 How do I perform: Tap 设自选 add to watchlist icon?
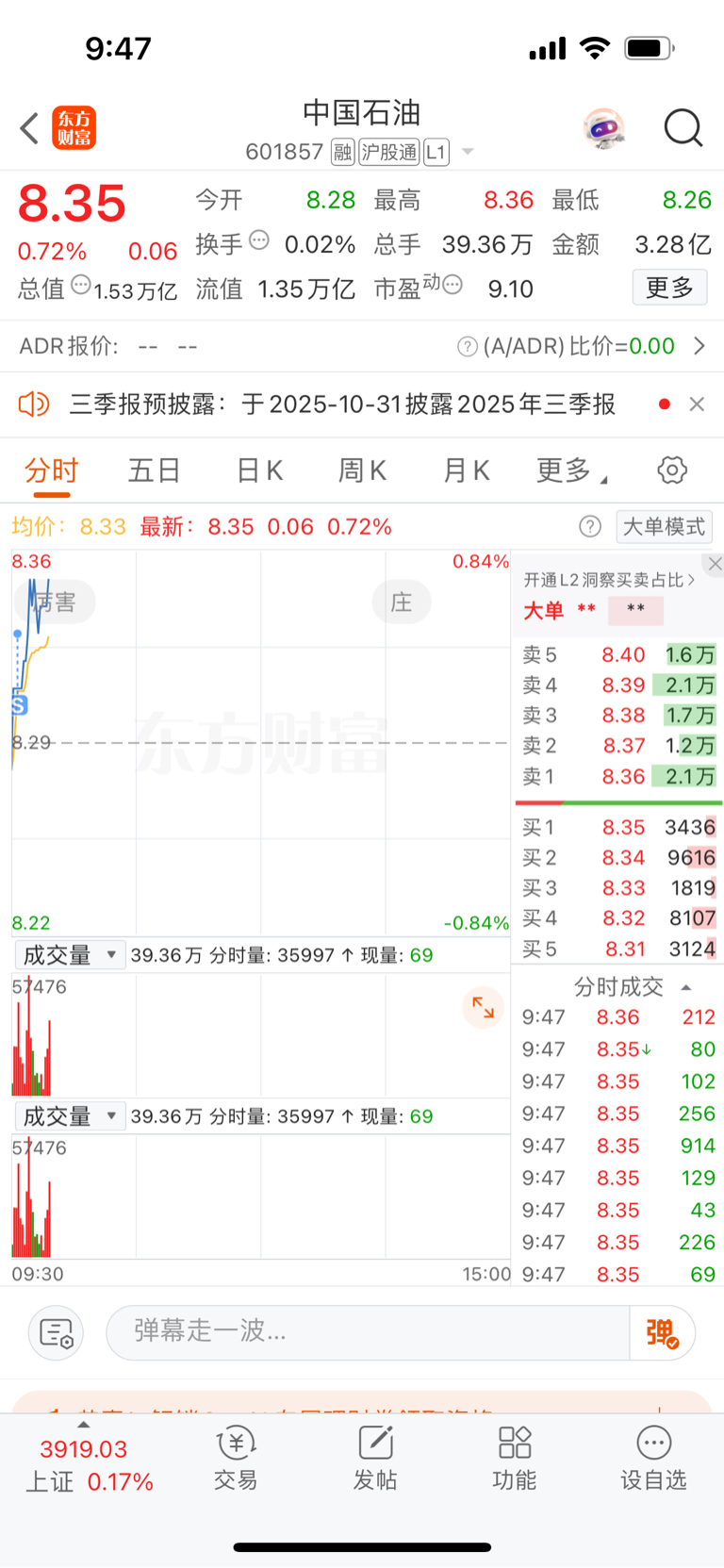653,1459
